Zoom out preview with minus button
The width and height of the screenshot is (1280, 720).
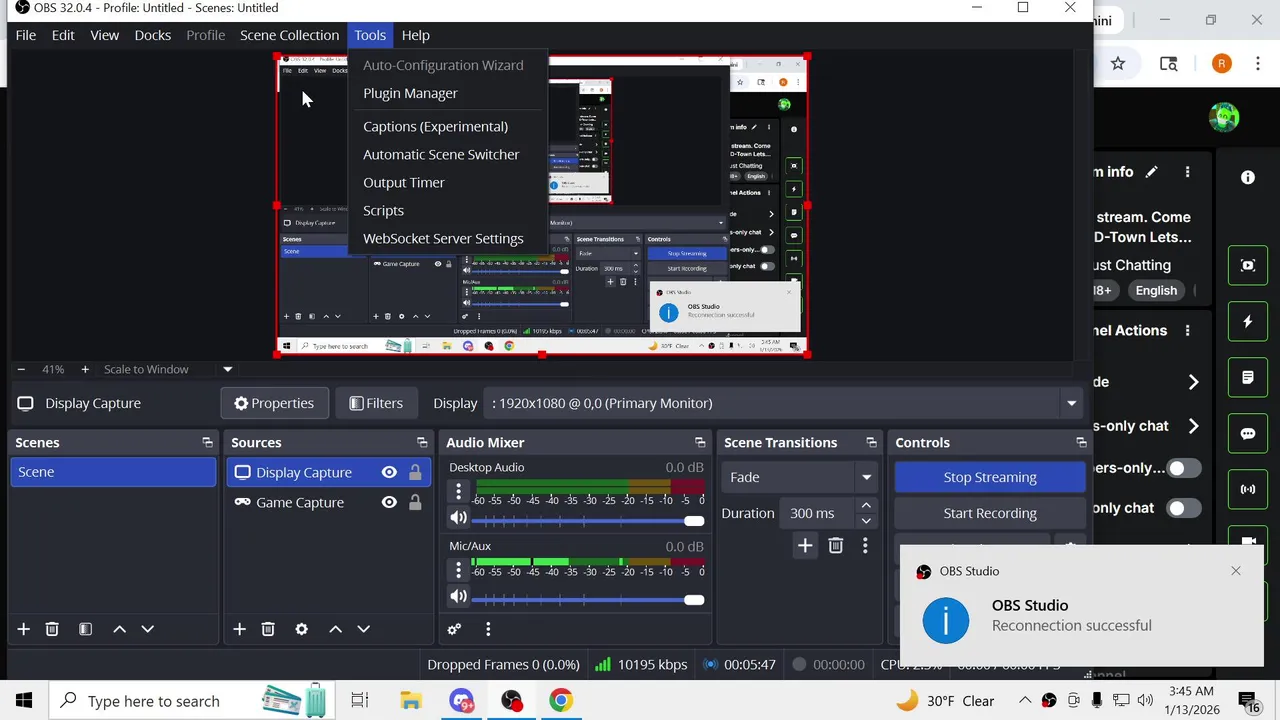(x=21, y=369)
